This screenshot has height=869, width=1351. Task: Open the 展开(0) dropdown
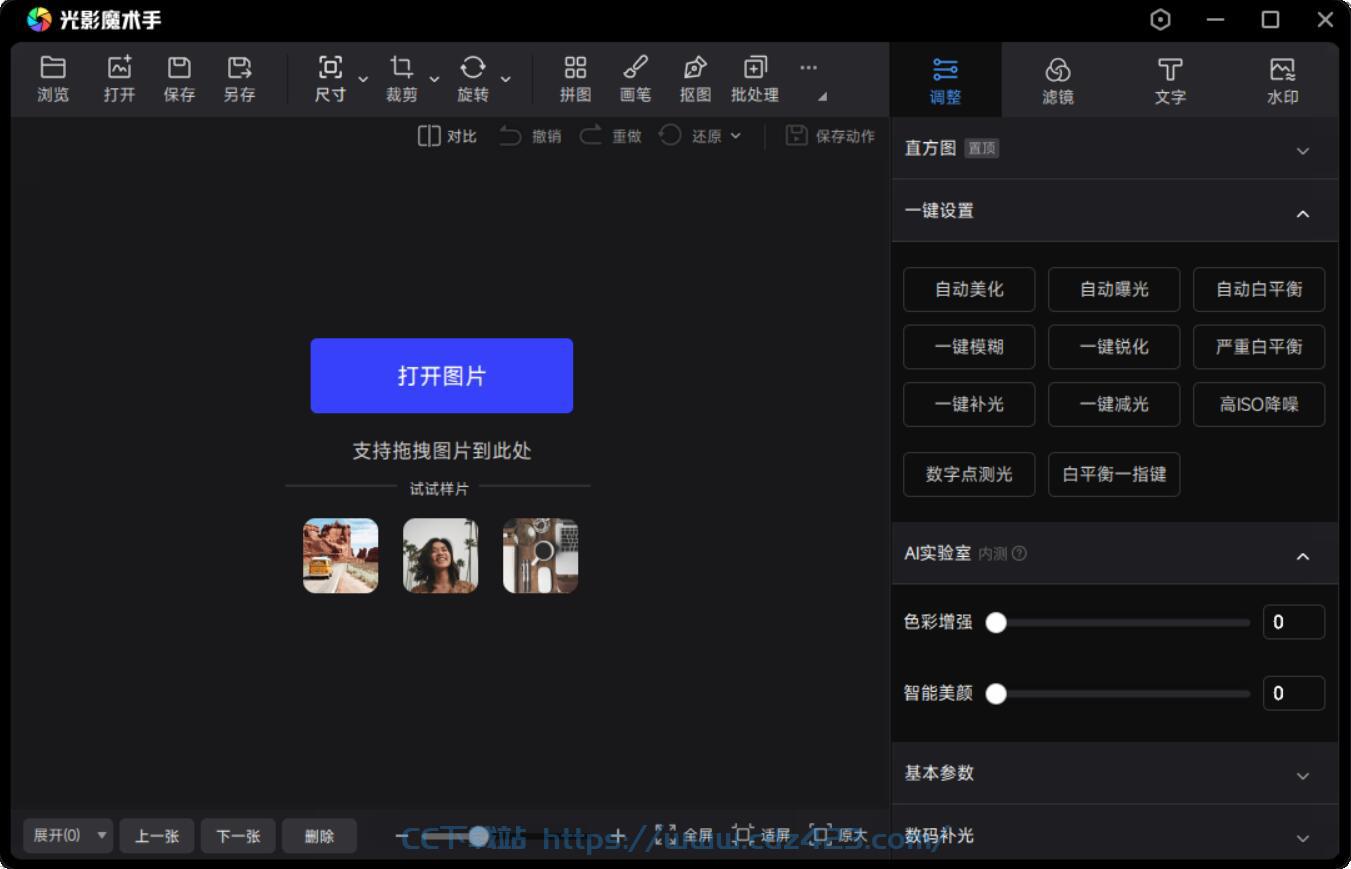tap(68, 835)
